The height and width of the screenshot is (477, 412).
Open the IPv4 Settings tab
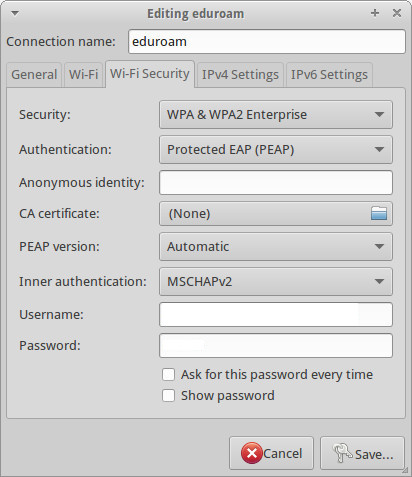pyautogui.click(x=240, y=75)
